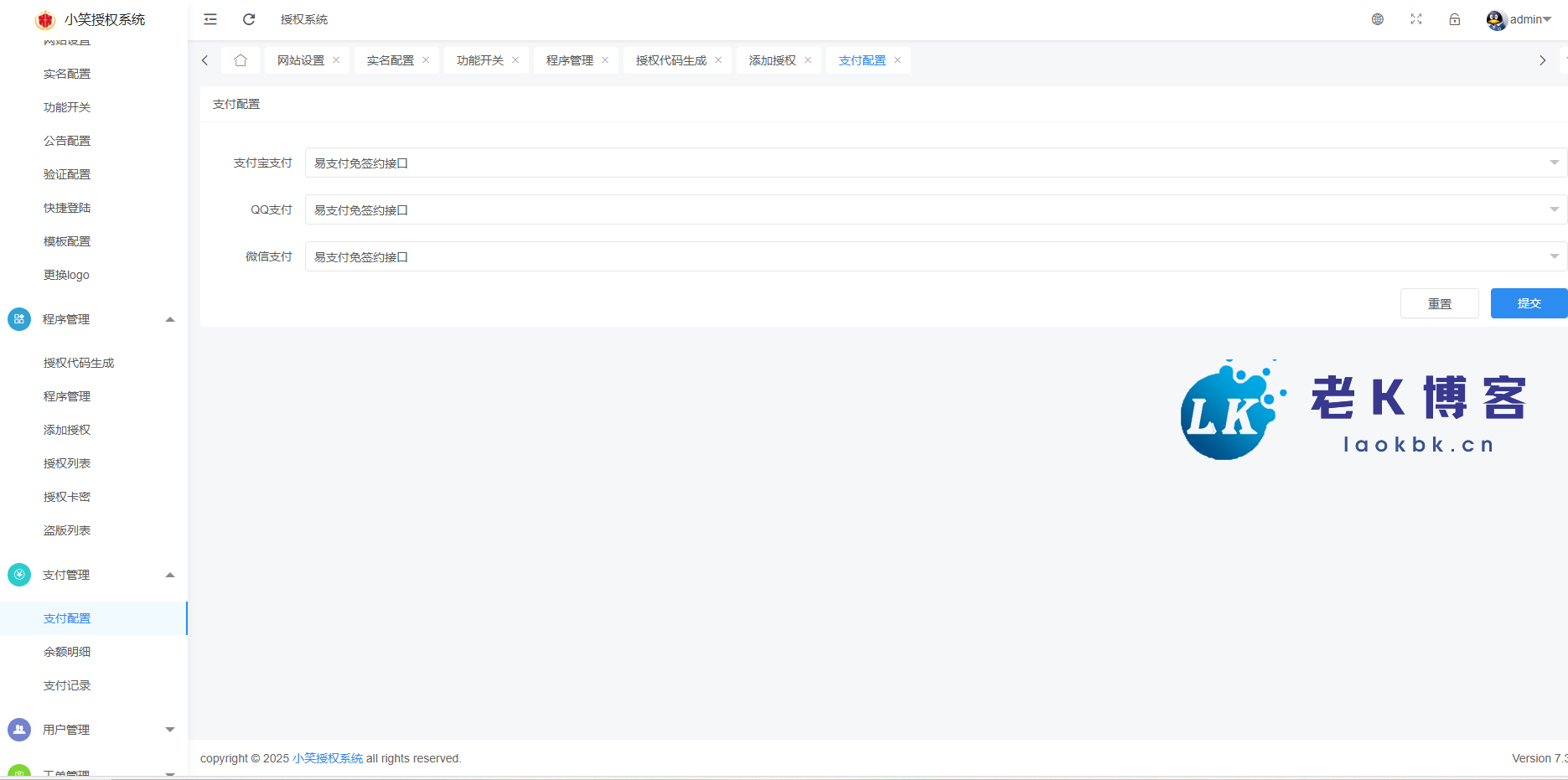Open 模板配置 in the sidebar
Screen dimensions: 1568x780
67,241
